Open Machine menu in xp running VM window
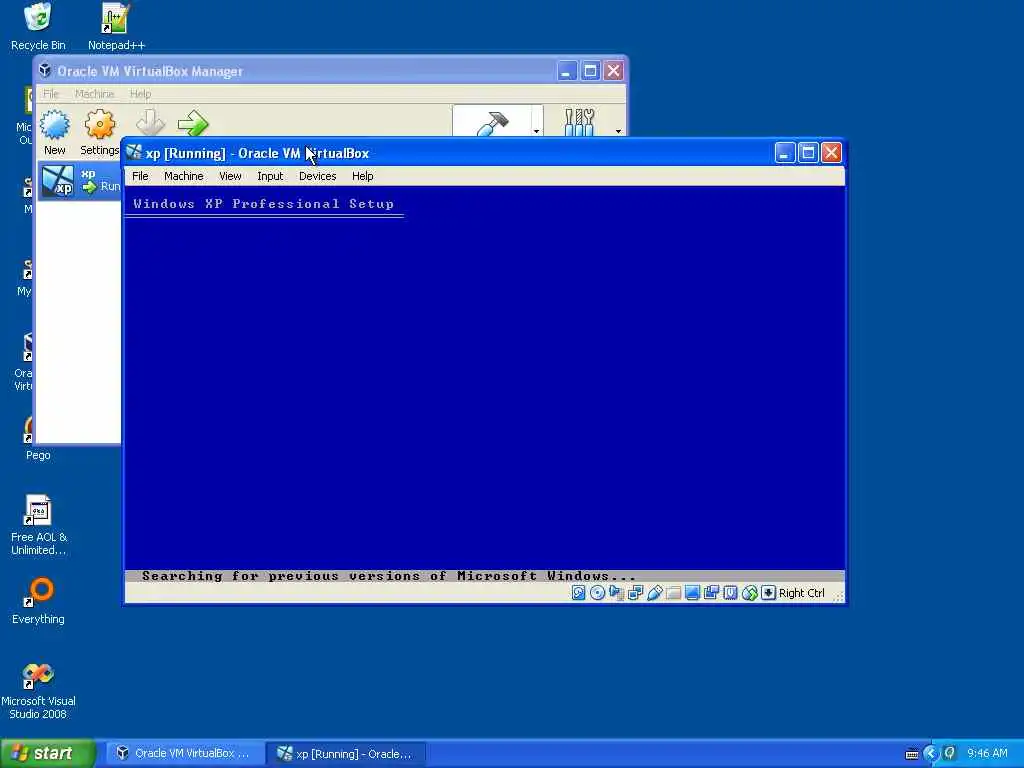Image resolution: width=1024 pixels, height=768 pixels. point(184,176)
